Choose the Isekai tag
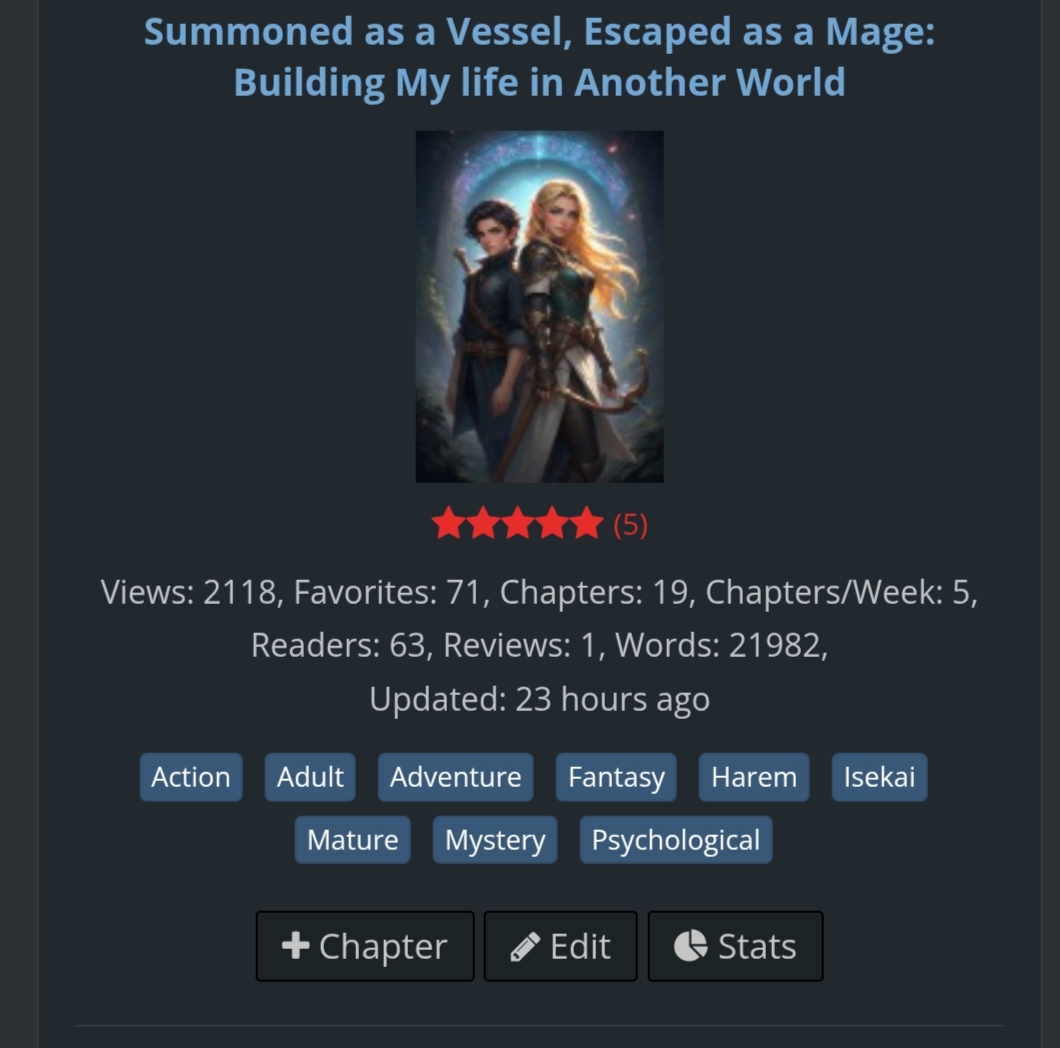 point(880,777)
